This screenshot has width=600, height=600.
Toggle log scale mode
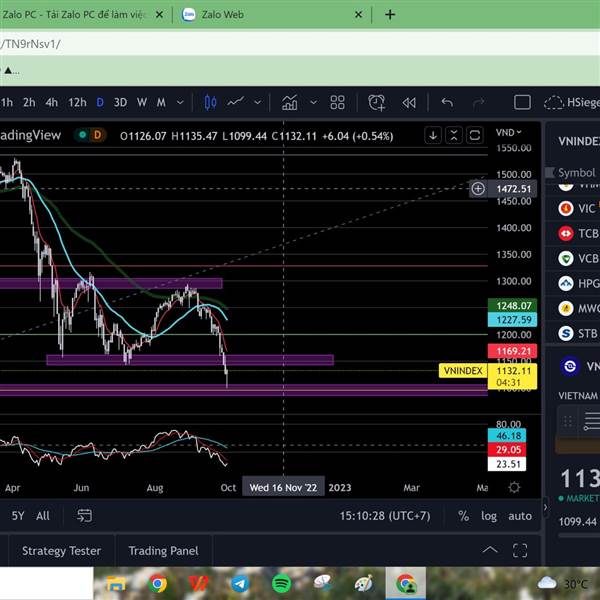(x=489, y=516)
